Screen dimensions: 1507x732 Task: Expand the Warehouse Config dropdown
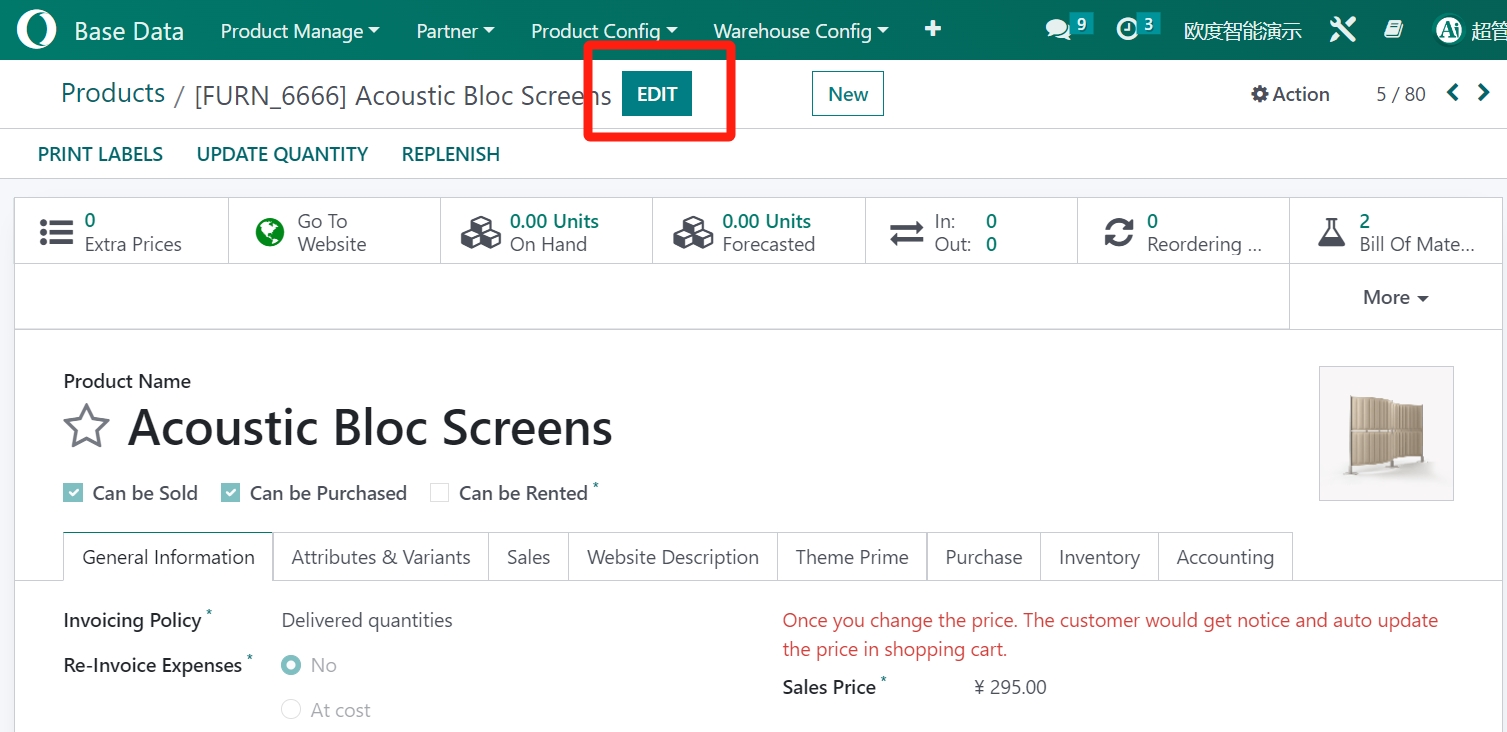[x=801, y=31]
